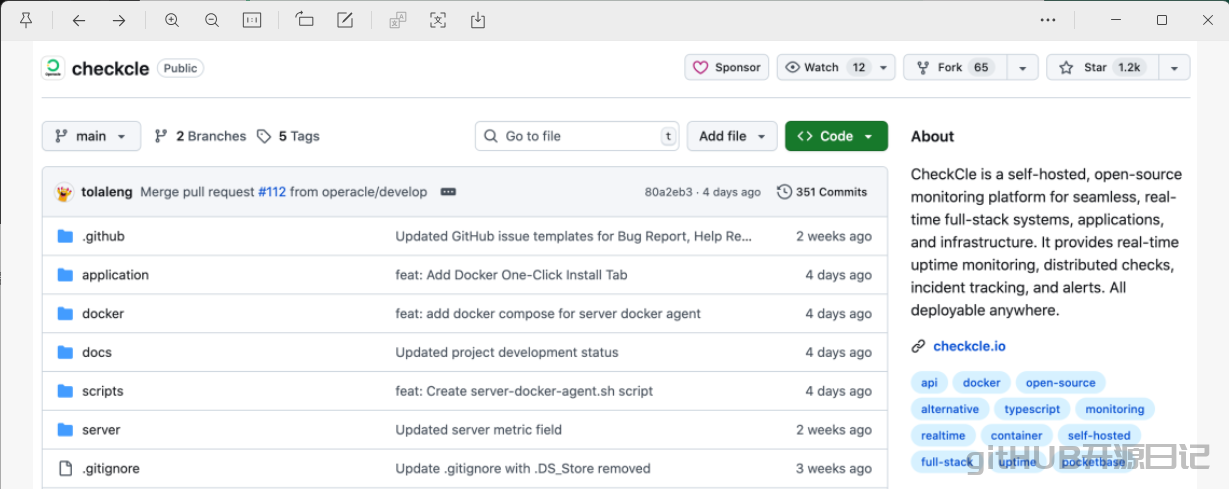This screenshot has width=1229, height=489.
Task: Open the Star lists dropdown arrow
Action: pyautogui.click(x=1174, y=67)
